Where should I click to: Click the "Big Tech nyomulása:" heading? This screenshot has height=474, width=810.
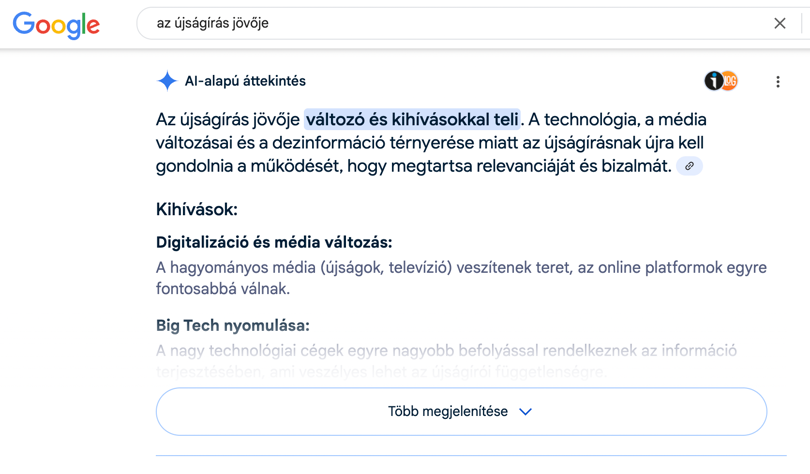click(233, 325)
